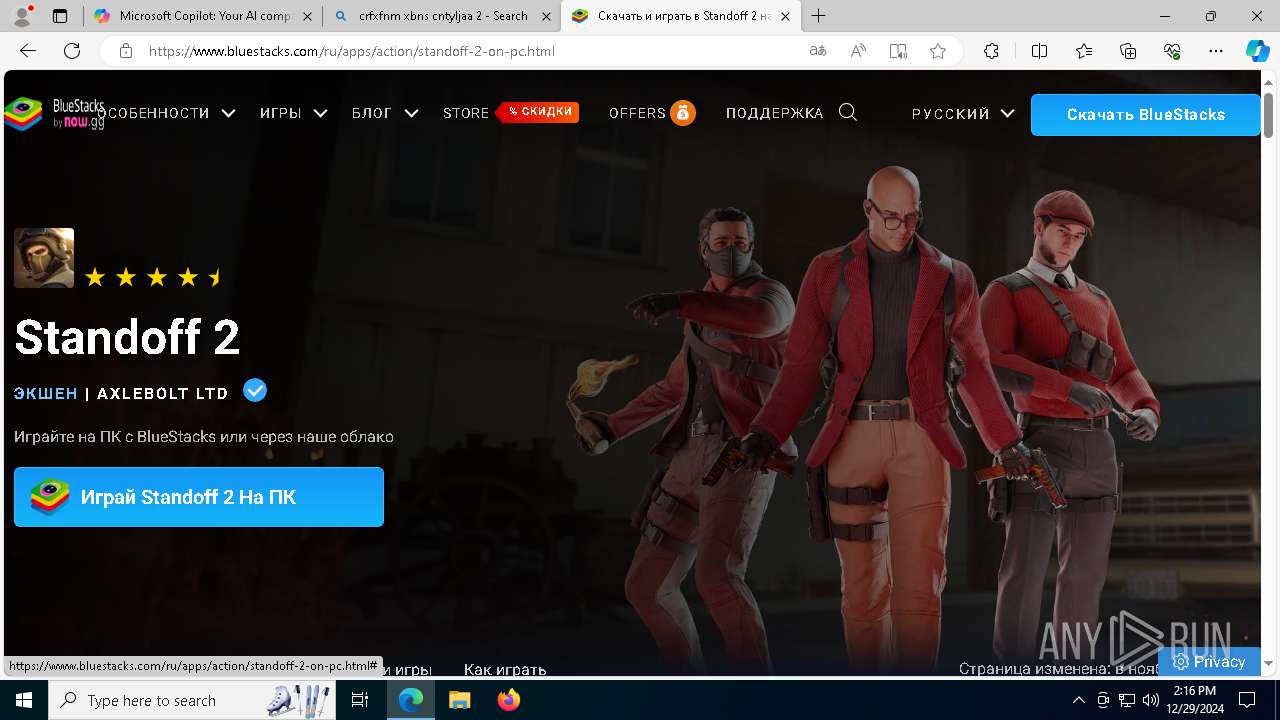Expand the ОСОБЕННОСТИ menu
Image resolution: width=1280 pixels, height=720 pixels.
166,114
